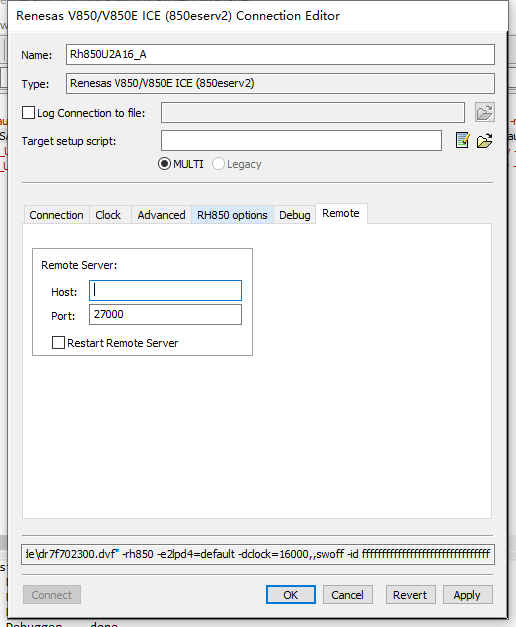Go to the Advanced tab
This screenshot has height=627, width=516.
162,215
